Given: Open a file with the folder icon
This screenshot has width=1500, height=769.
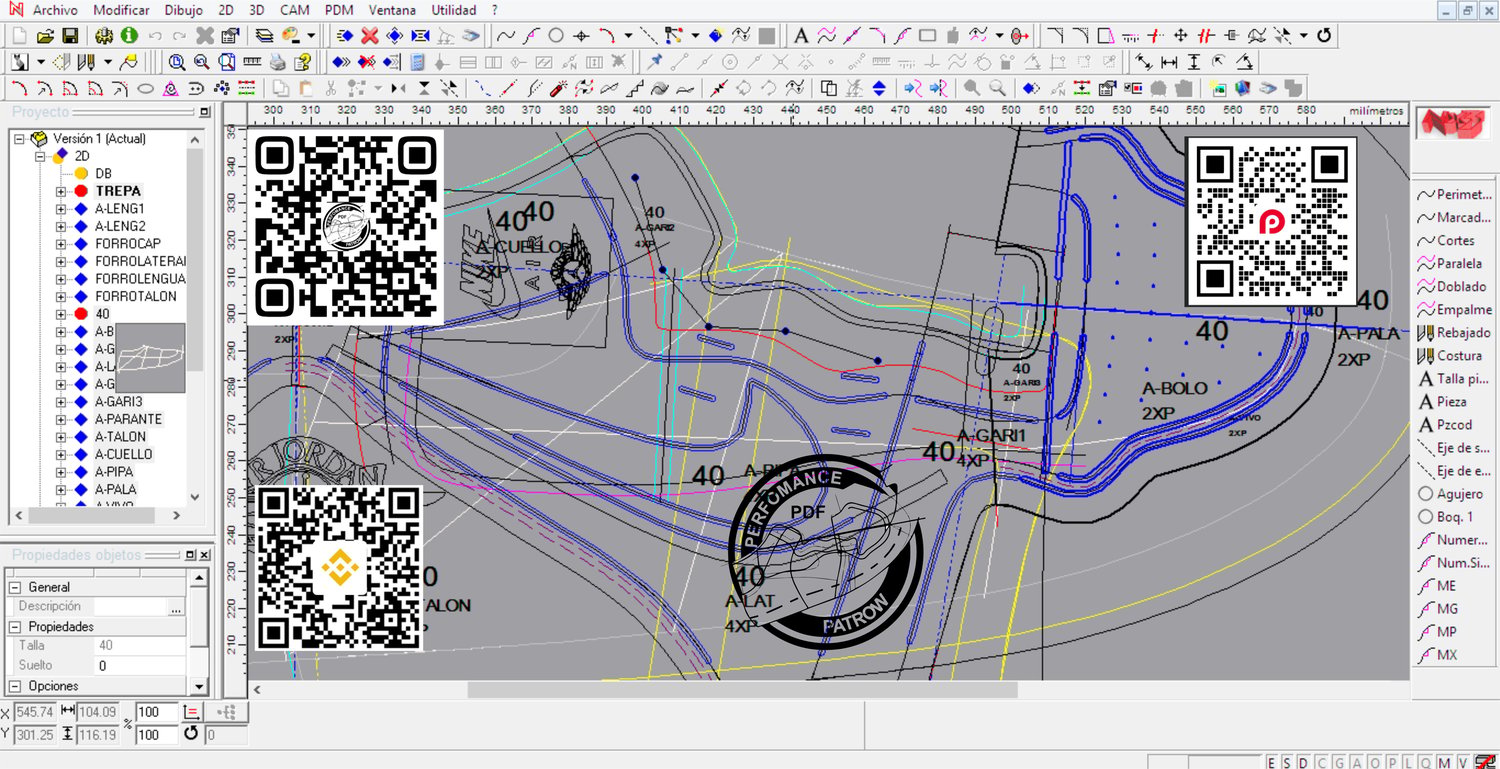Looking at the screenshot, I should [x=45, y=36].
